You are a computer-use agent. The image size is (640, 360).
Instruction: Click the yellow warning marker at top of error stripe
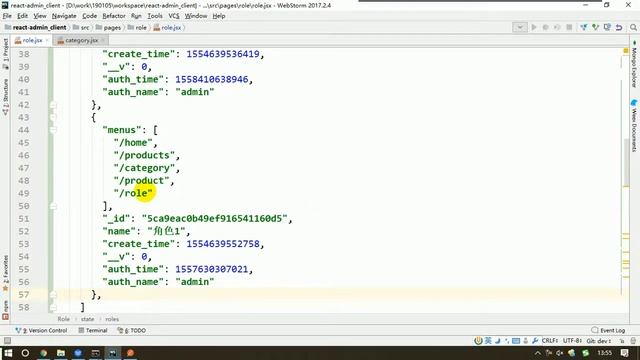(x=626, y=51)
